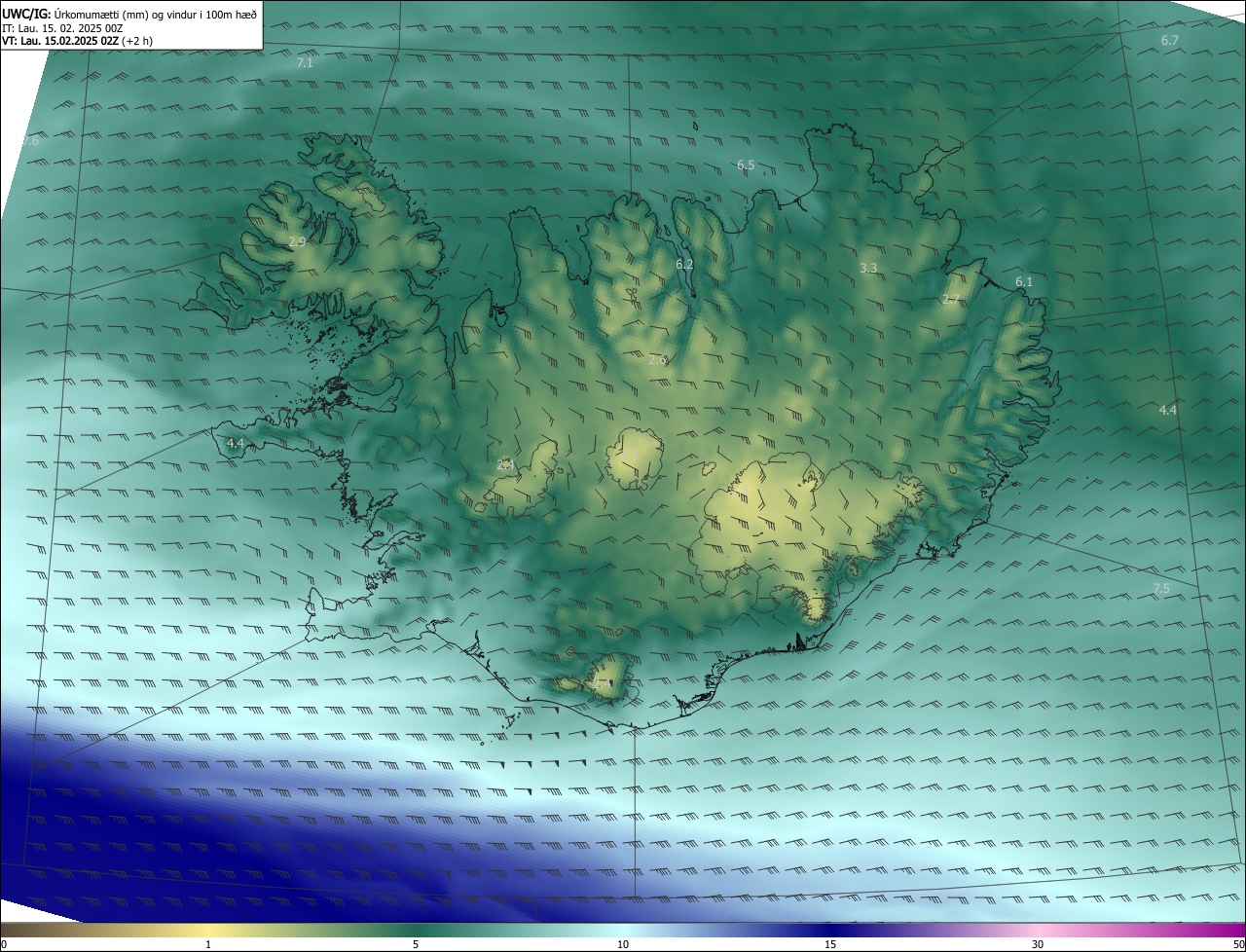Click the value label 6.2 on the map
This screenshot has height=952, width=1246.
click(x=684, y=264)
